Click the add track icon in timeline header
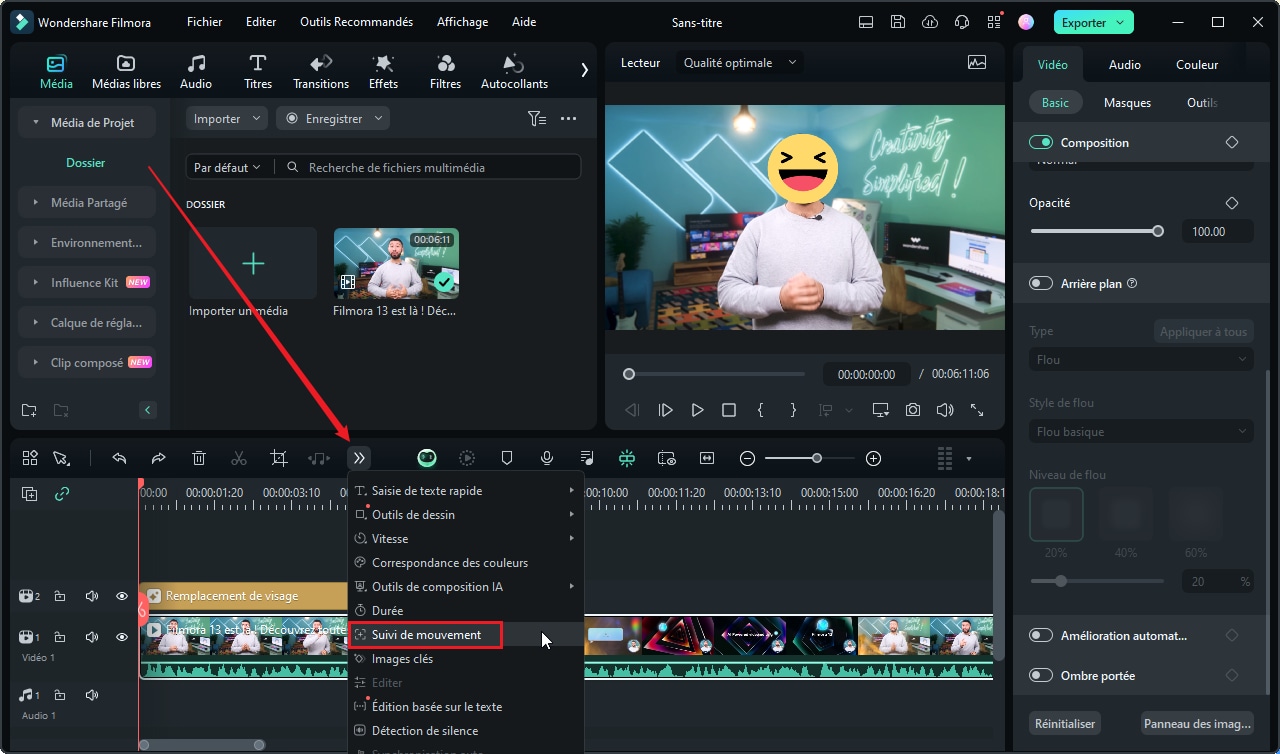This screenshot has width=1280, height=754. point(30,494)
